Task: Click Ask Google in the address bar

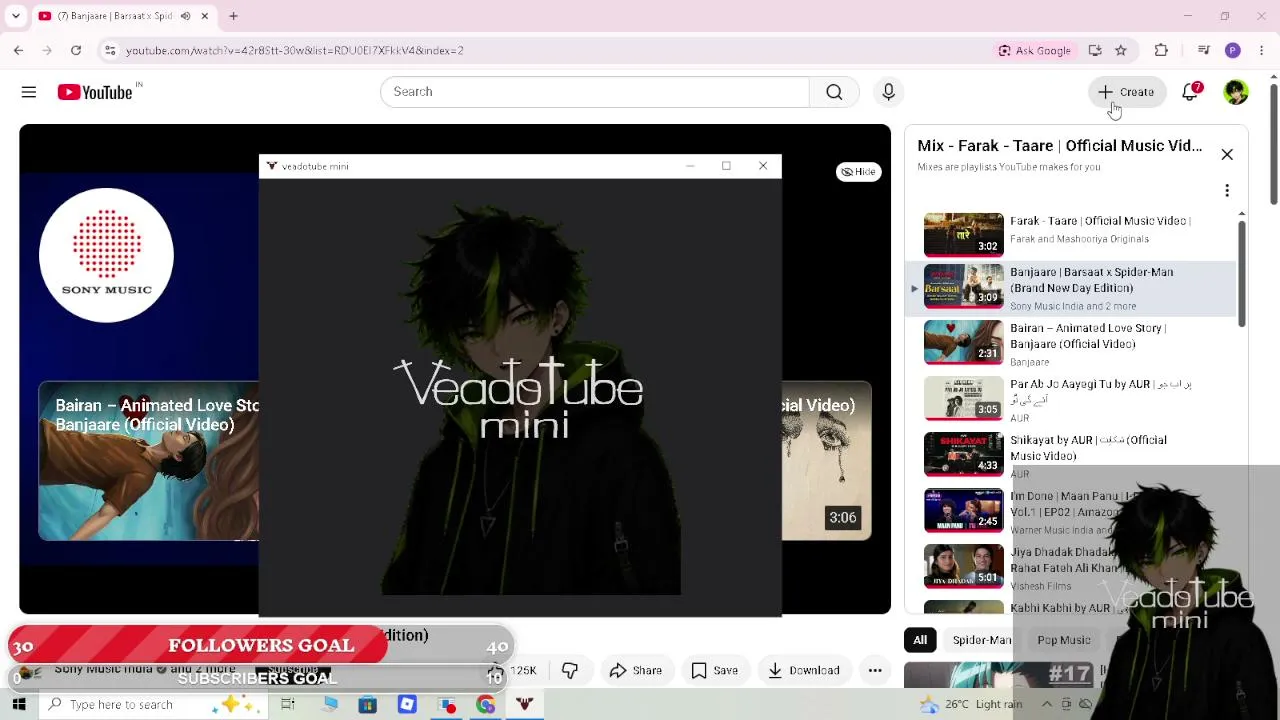Action: click(1034, 50)
